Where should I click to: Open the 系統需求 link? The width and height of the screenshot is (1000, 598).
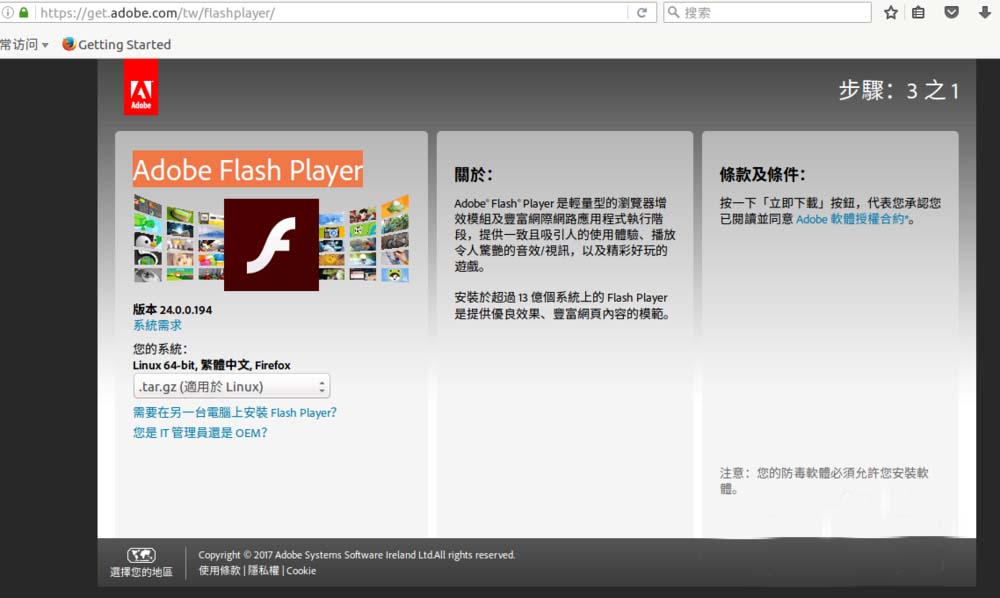pos(158,325)
